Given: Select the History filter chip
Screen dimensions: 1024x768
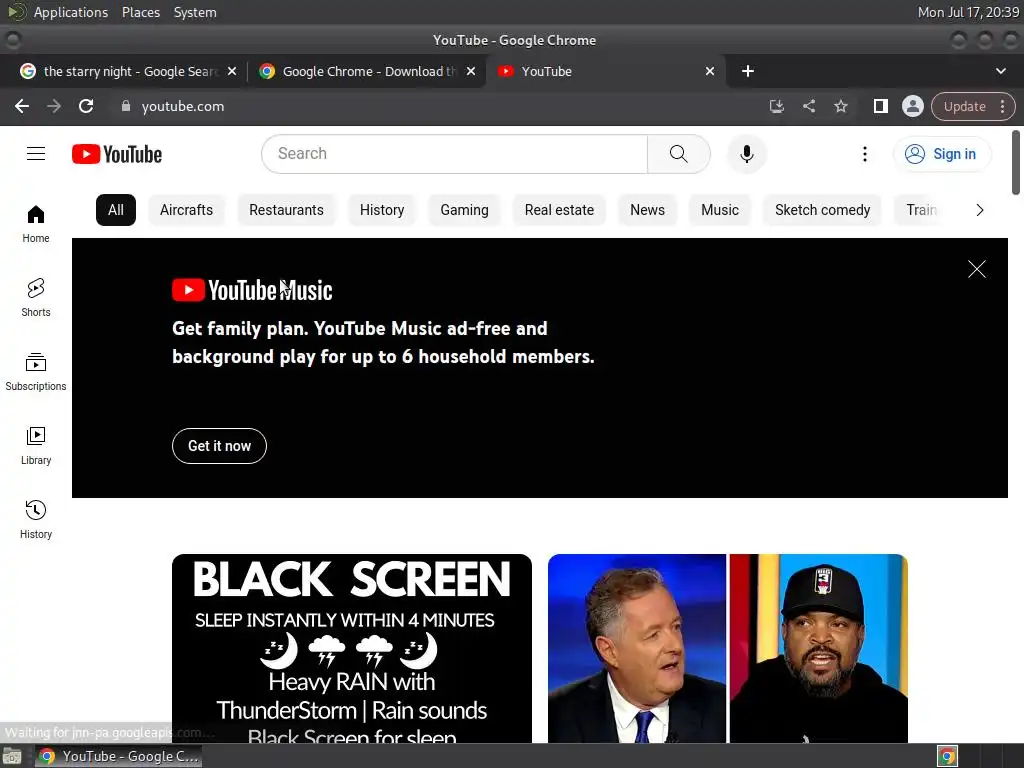Looking at the screenshot, I should [382, 210].
